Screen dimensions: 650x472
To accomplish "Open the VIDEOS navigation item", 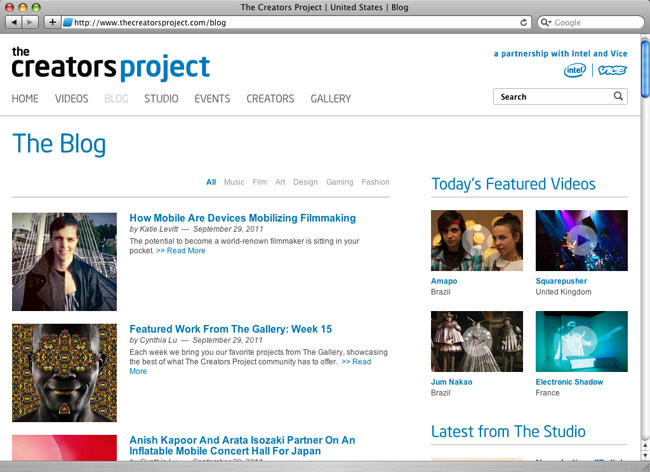I will [x=72, y=99].
